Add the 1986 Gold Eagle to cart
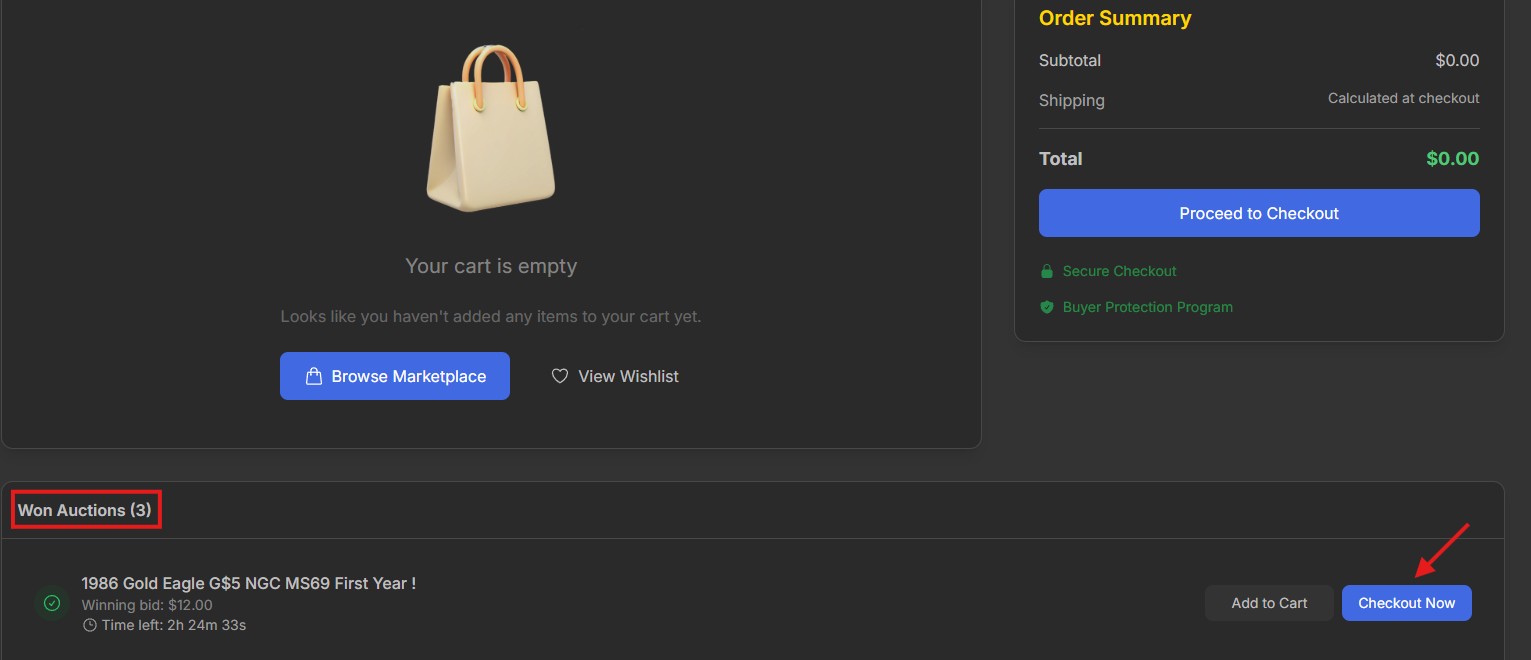 click(1269, 603)
